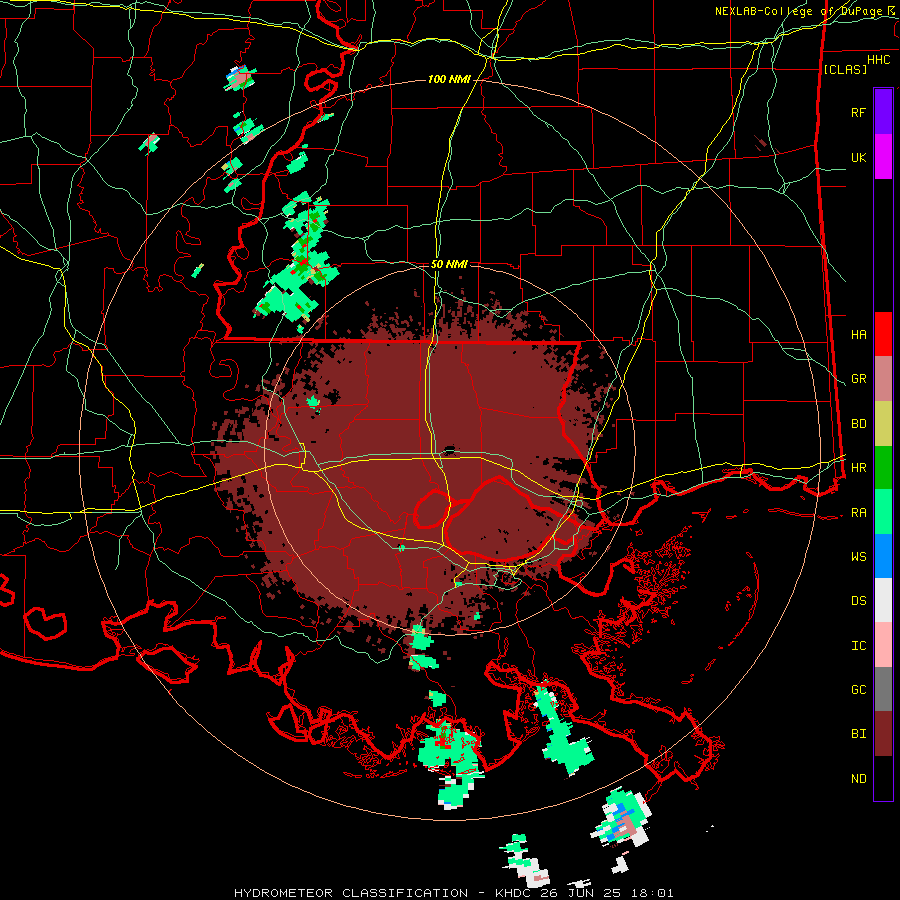Viewport: 900px width, 900px height.
Task: Click the UK legend label
Action: tap(858, 157)
